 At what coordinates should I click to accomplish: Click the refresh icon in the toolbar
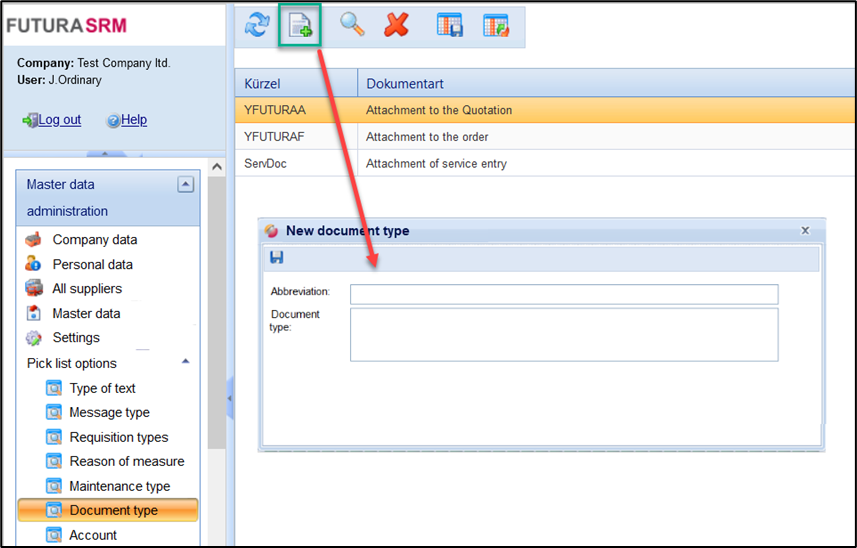click(x=256, y=25)
